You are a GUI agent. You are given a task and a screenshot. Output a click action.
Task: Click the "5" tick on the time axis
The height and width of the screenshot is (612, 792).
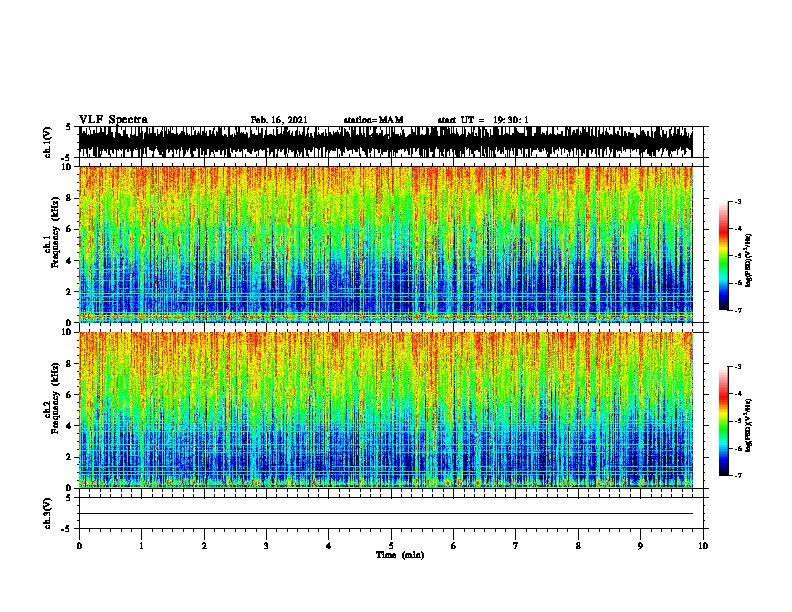click(x=391, y=546)
